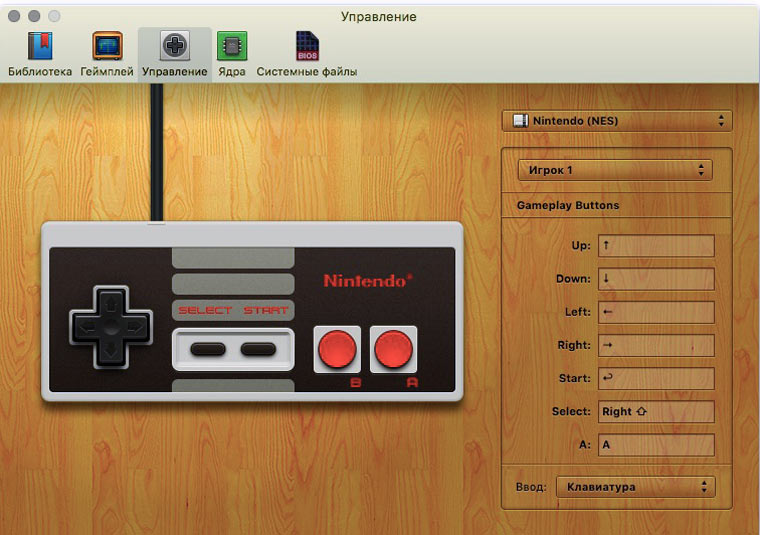Screen dimensions: 760x535
Task: Open the Библиотека preferences tab
Action: tap(40, 54)
